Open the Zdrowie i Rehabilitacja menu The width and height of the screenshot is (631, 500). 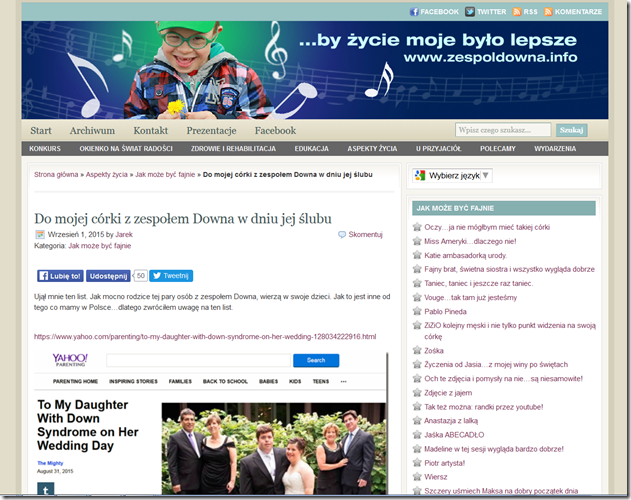pyautogui.click(x=233, y=149)
